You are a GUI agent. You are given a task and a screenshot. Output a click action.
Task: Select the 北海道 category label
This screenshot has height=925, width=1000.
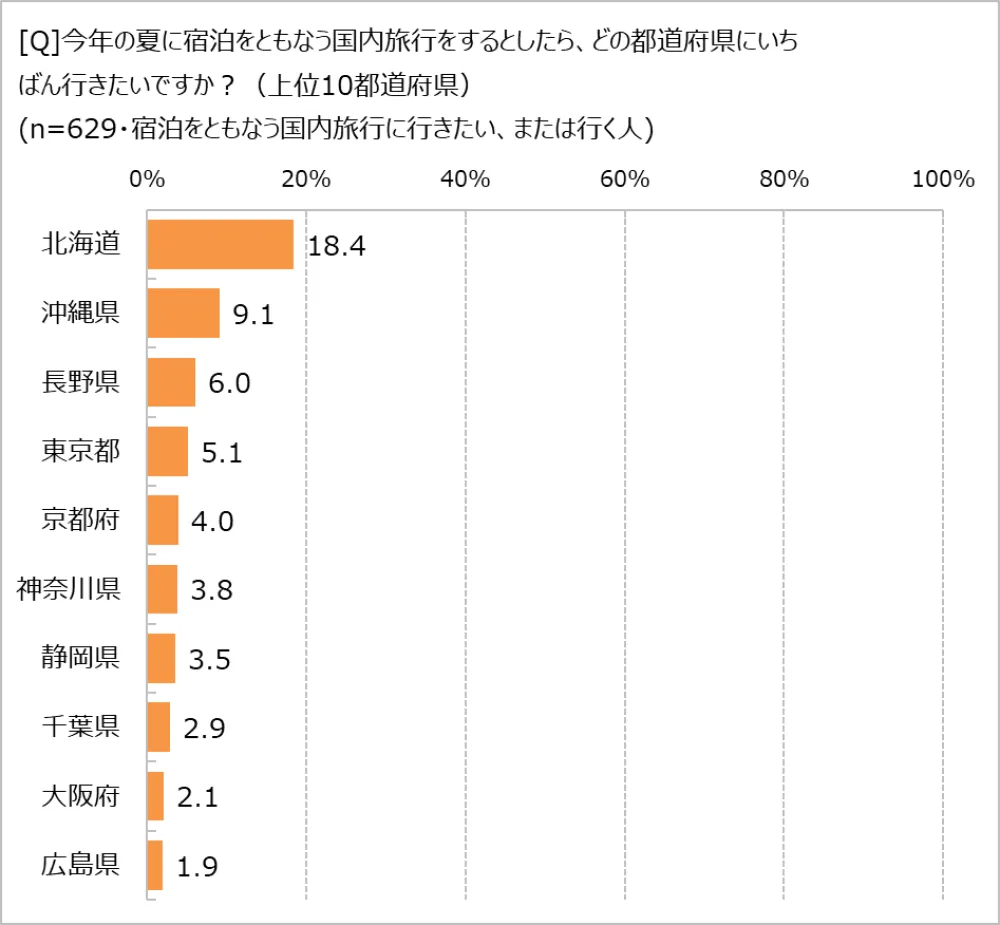pos(81,243)
